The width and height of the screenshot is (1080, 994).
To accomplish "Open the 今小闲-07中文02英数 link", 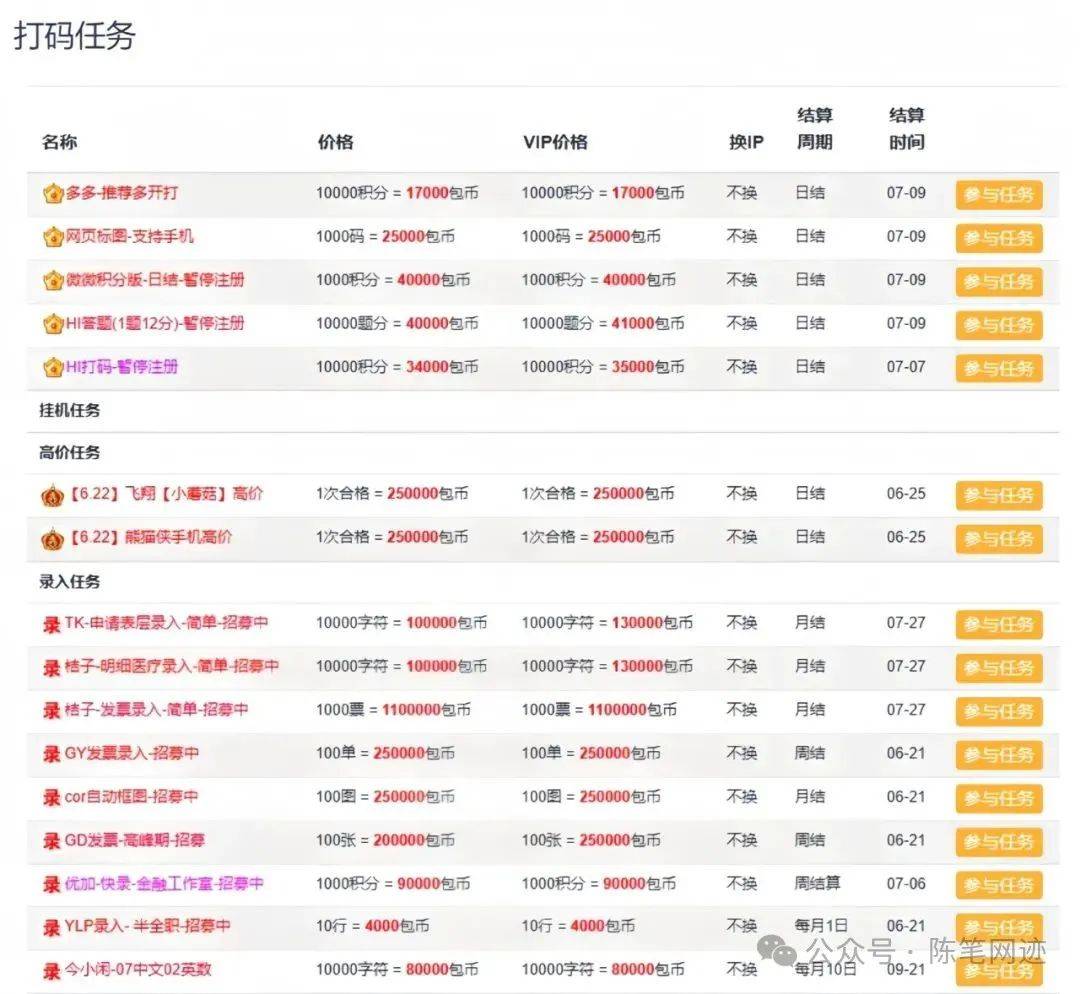I will tap(138, 970).
